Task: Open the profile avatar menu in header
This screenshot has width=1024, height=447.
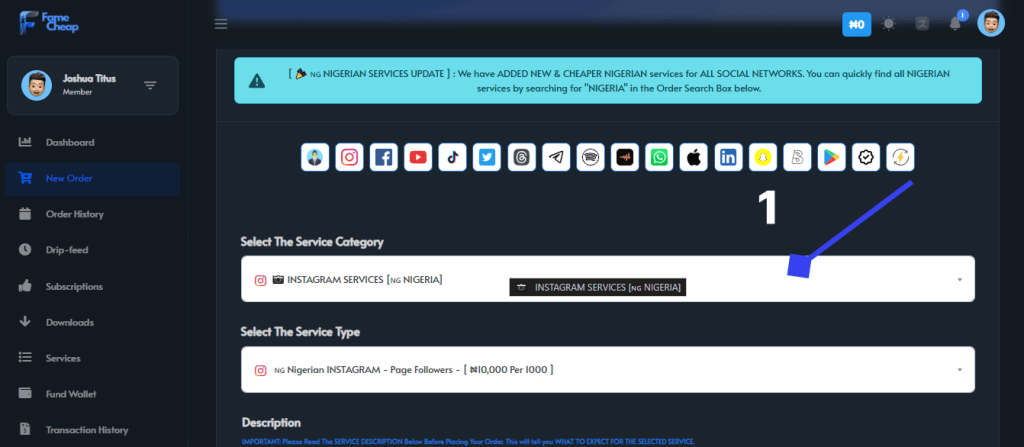Action: (991, 23)
